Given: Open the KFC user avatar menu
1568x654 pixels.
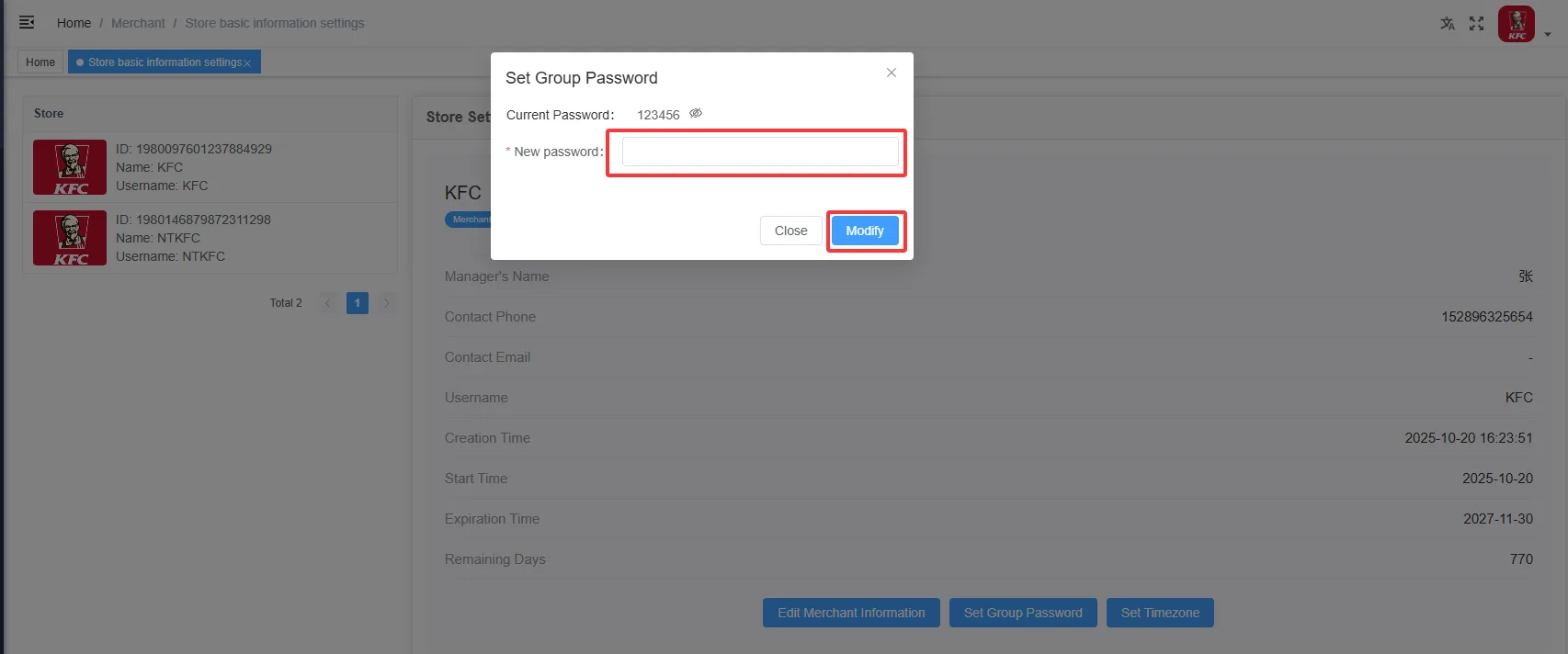Looking at the screenshot, I should (x=1517, y=24).
